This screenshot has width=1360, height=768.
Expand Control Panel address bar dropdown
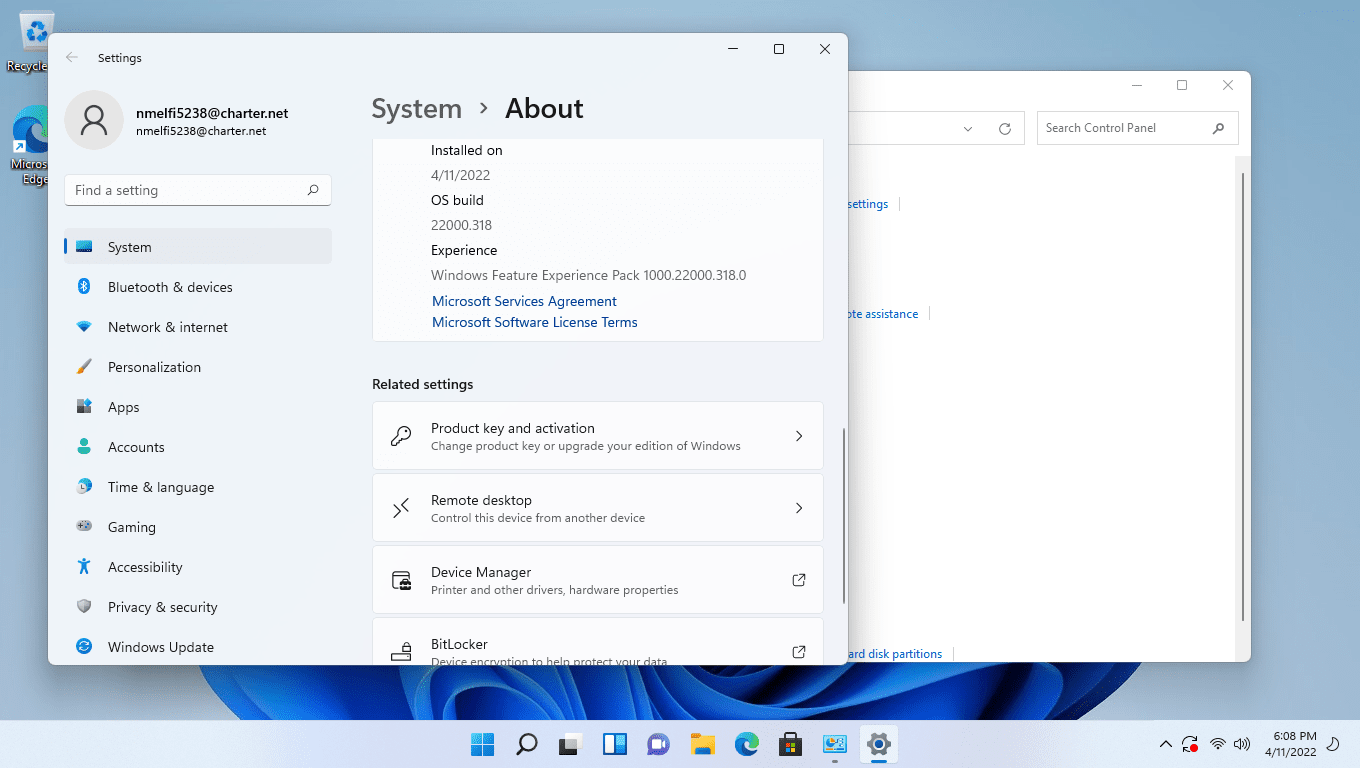tap(968, 128)
